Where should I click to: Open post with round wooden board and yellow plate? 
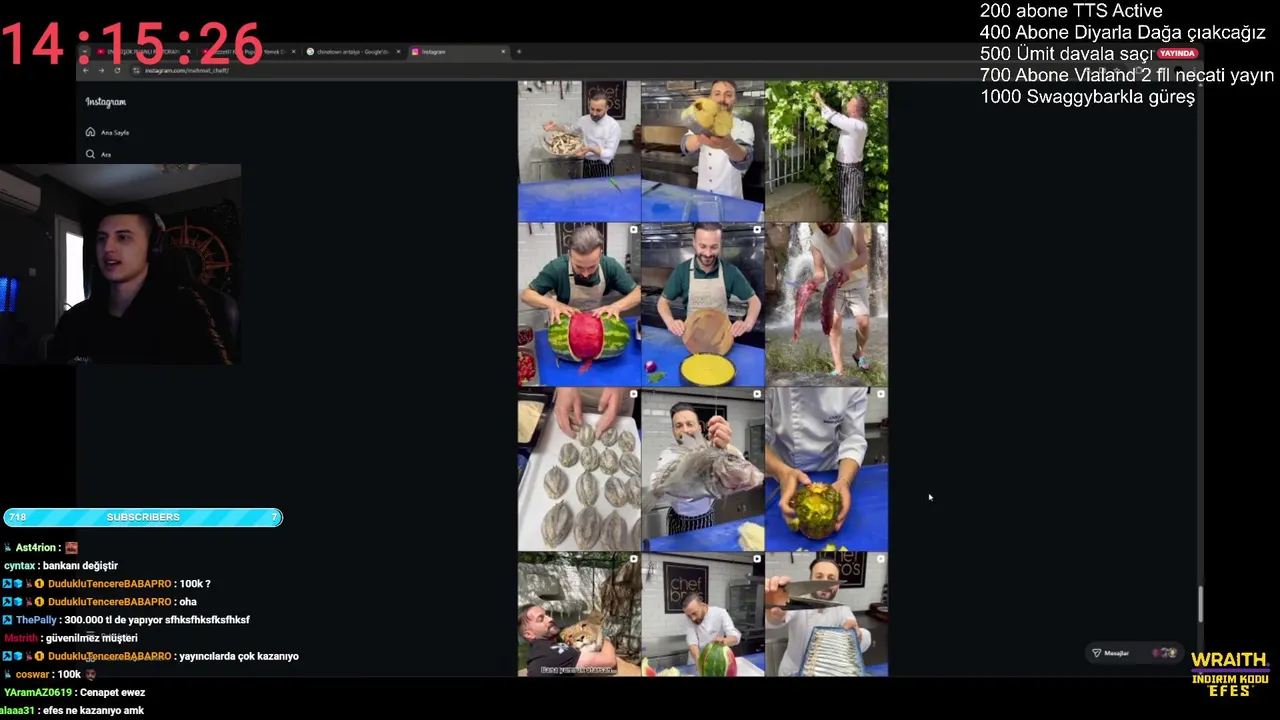coord(703,305)
